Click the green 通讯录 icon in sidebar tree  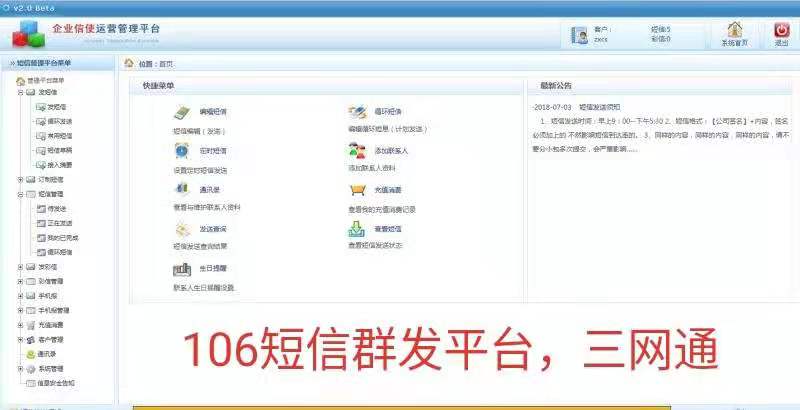point(31,354)
